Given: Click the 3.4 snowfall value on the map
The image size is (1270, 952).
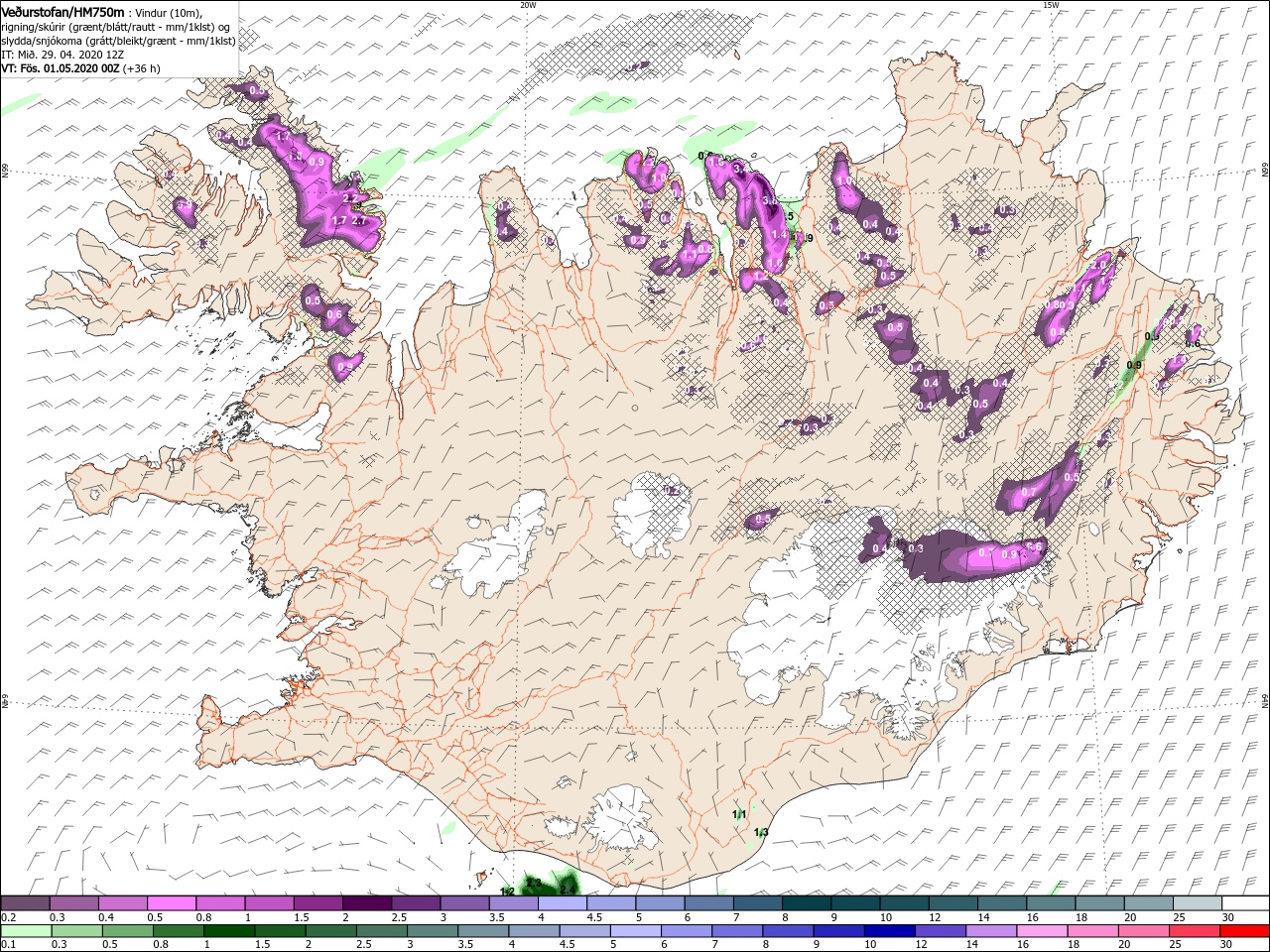Looking at the screenshot, I should pos(739,170).
